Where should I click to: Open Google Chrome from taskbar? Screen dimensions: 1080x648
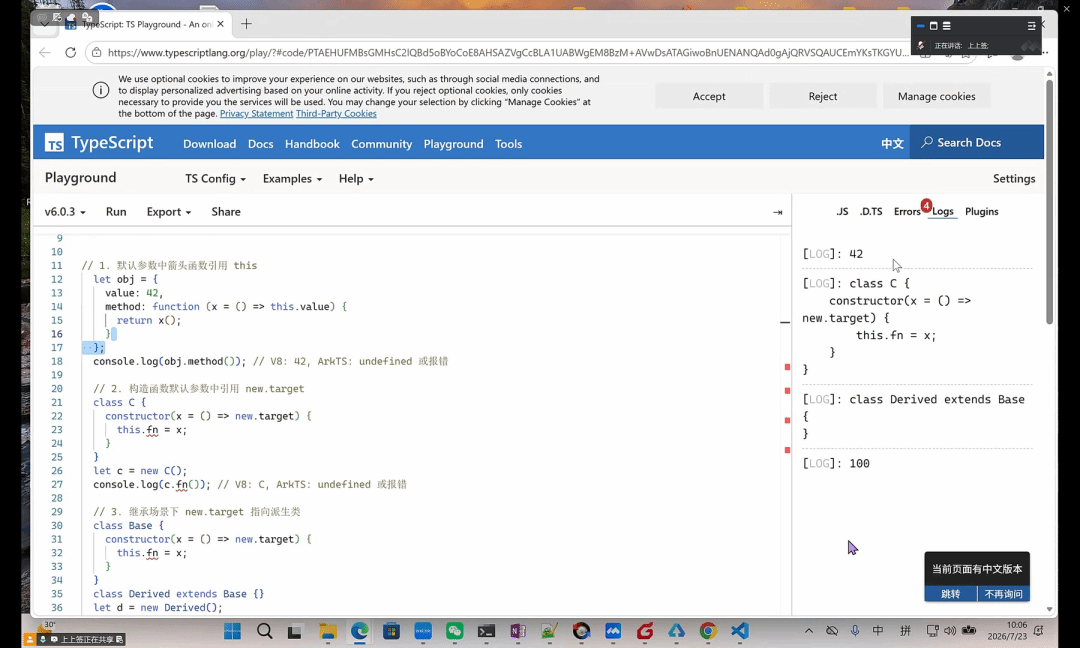tap(707, 631)
